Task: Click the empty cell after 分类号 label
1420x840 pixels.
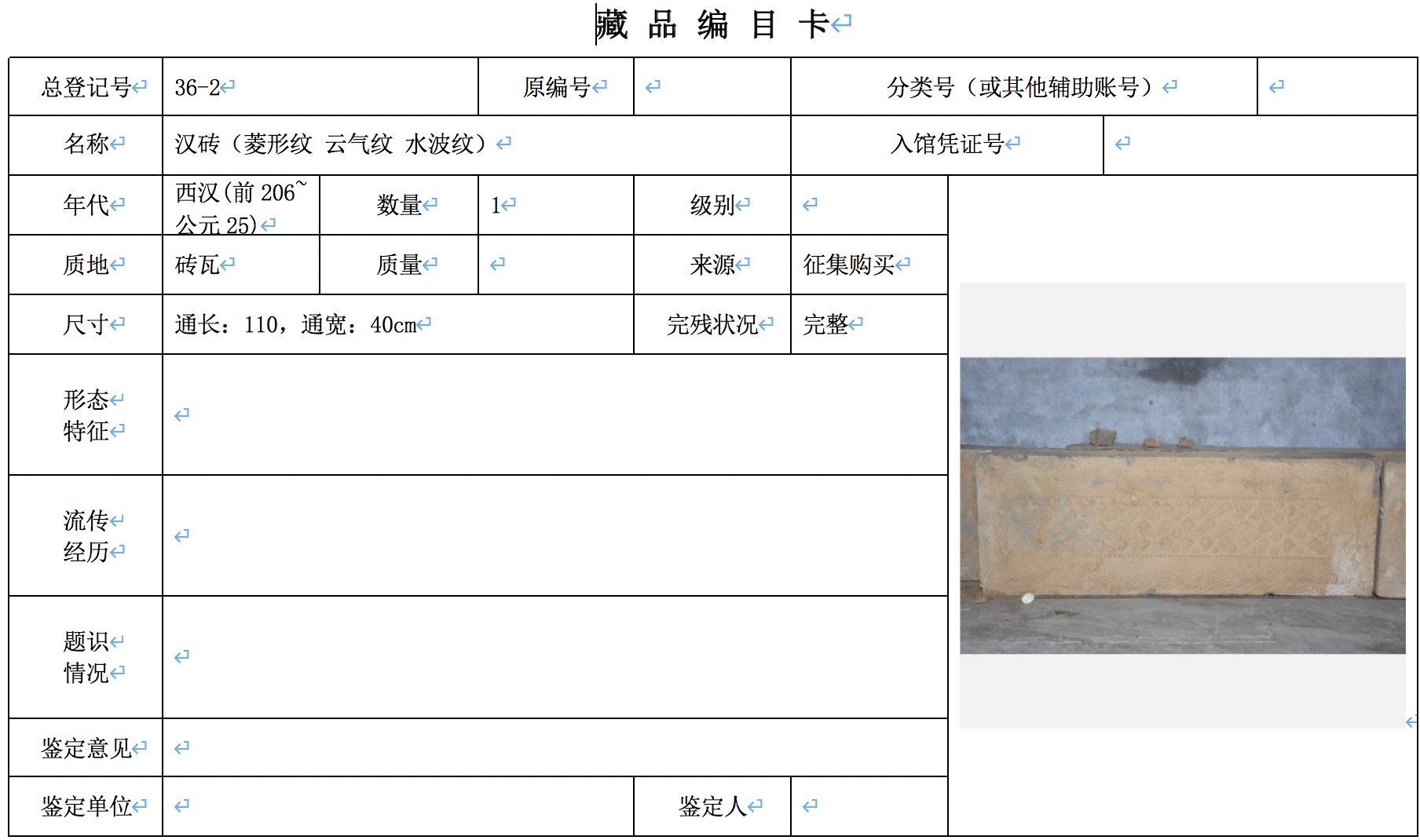Action: tap(1338, 86)
